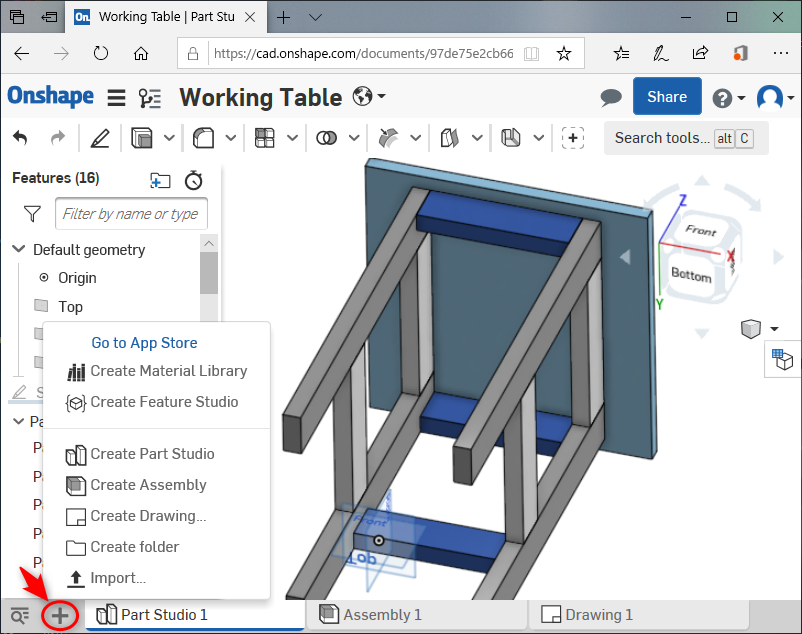The width and height of the screenshot is (802, 634).
Task: Click the feature list scrollbar thumb
Action: click(209, 273)
